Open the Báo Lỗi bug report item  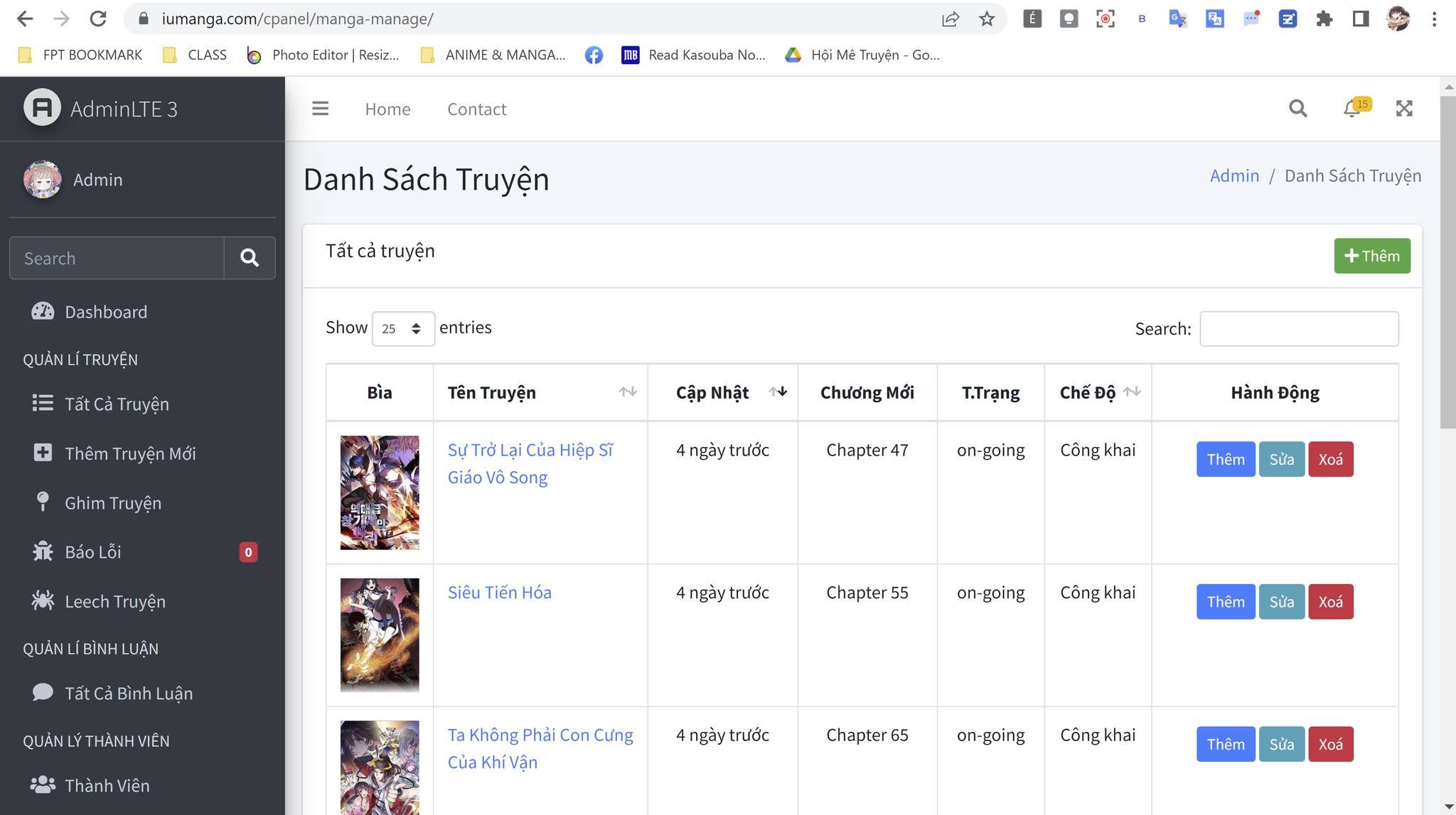(x=93, y=552)
